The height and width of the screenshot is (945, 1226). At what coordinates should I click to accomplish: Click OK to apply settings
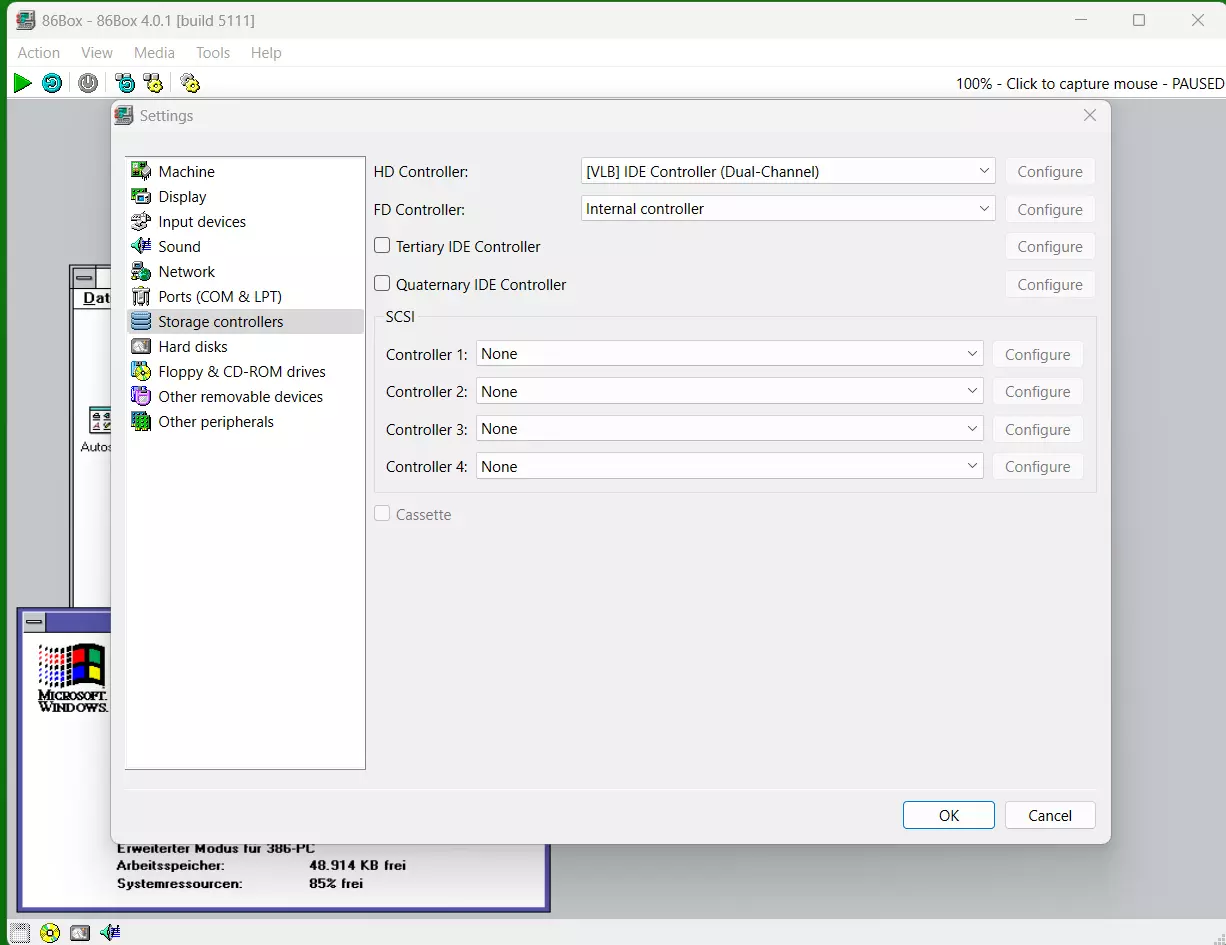949,815
